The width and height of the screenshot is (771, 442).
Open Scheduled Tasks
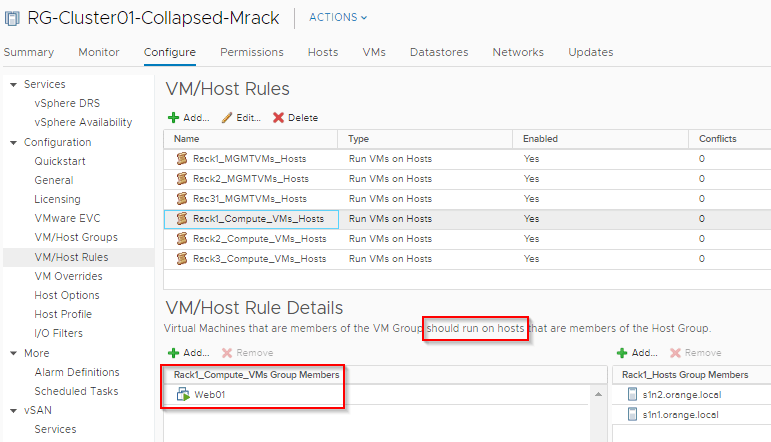tap(76, 391)
